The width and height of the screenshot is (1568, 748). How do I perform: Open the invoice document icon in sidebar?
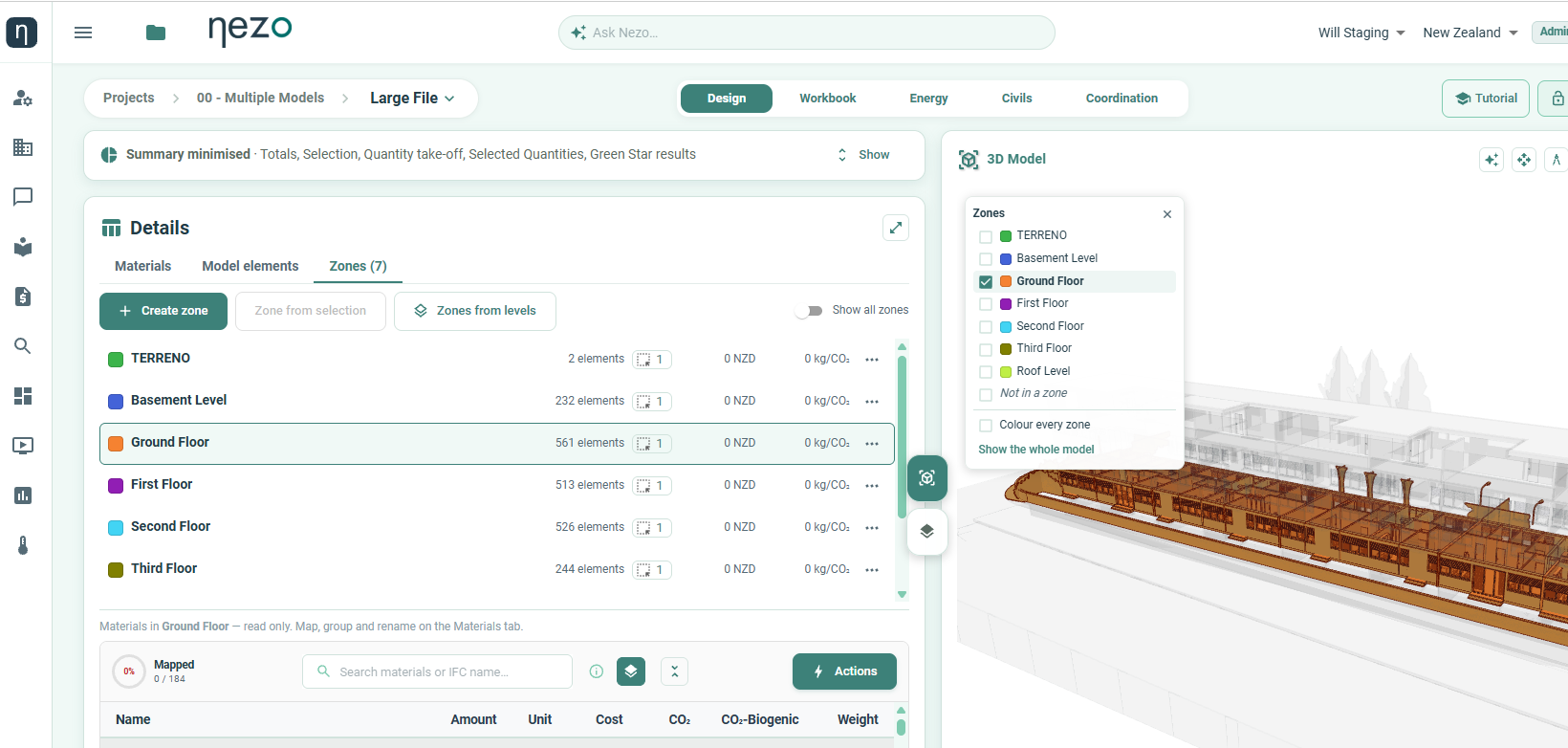click(x=23, y=297)
